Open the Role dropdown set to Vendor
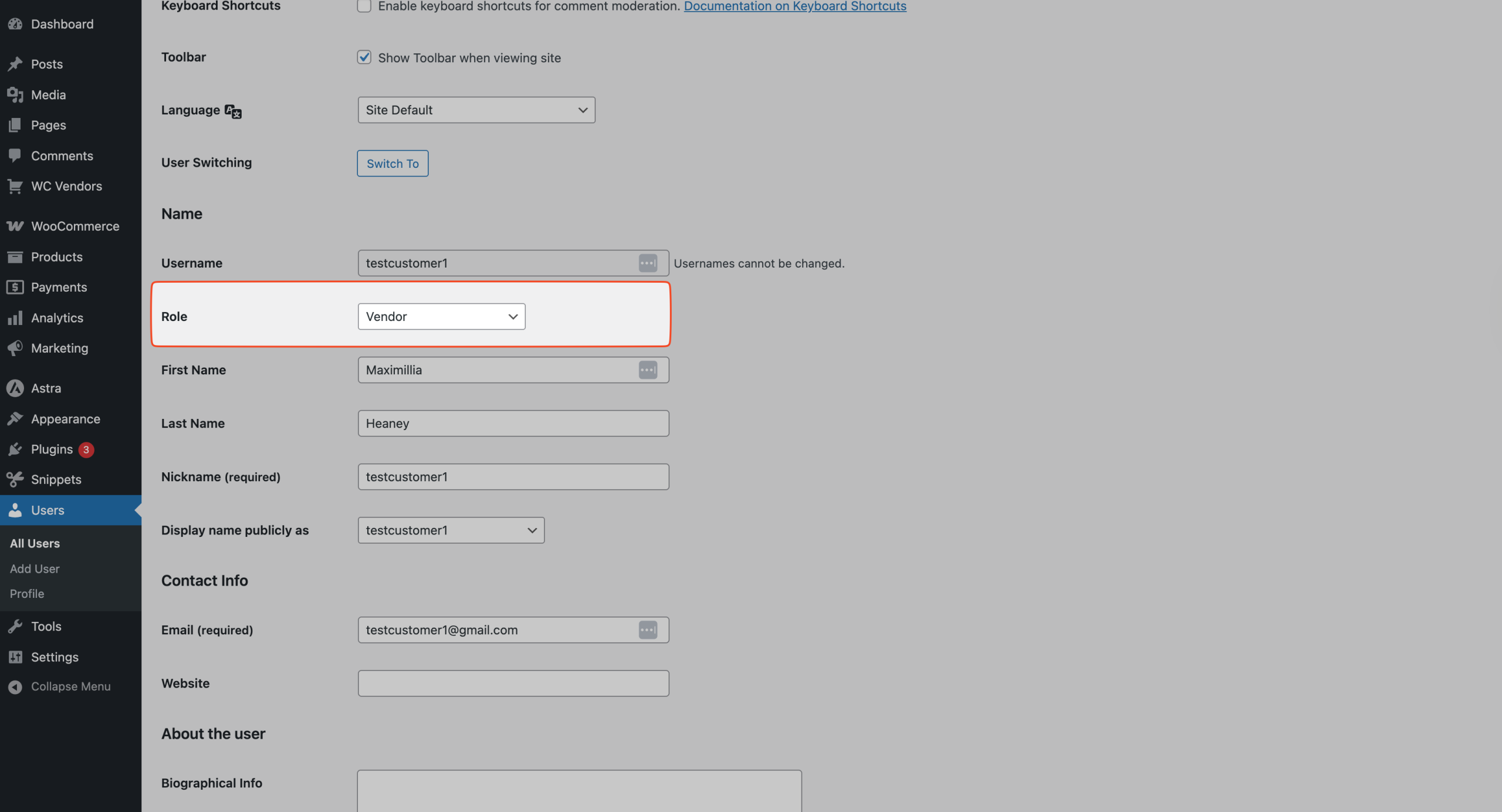The height and width of the screenshot is (812, 1502). tap(441, 316)
